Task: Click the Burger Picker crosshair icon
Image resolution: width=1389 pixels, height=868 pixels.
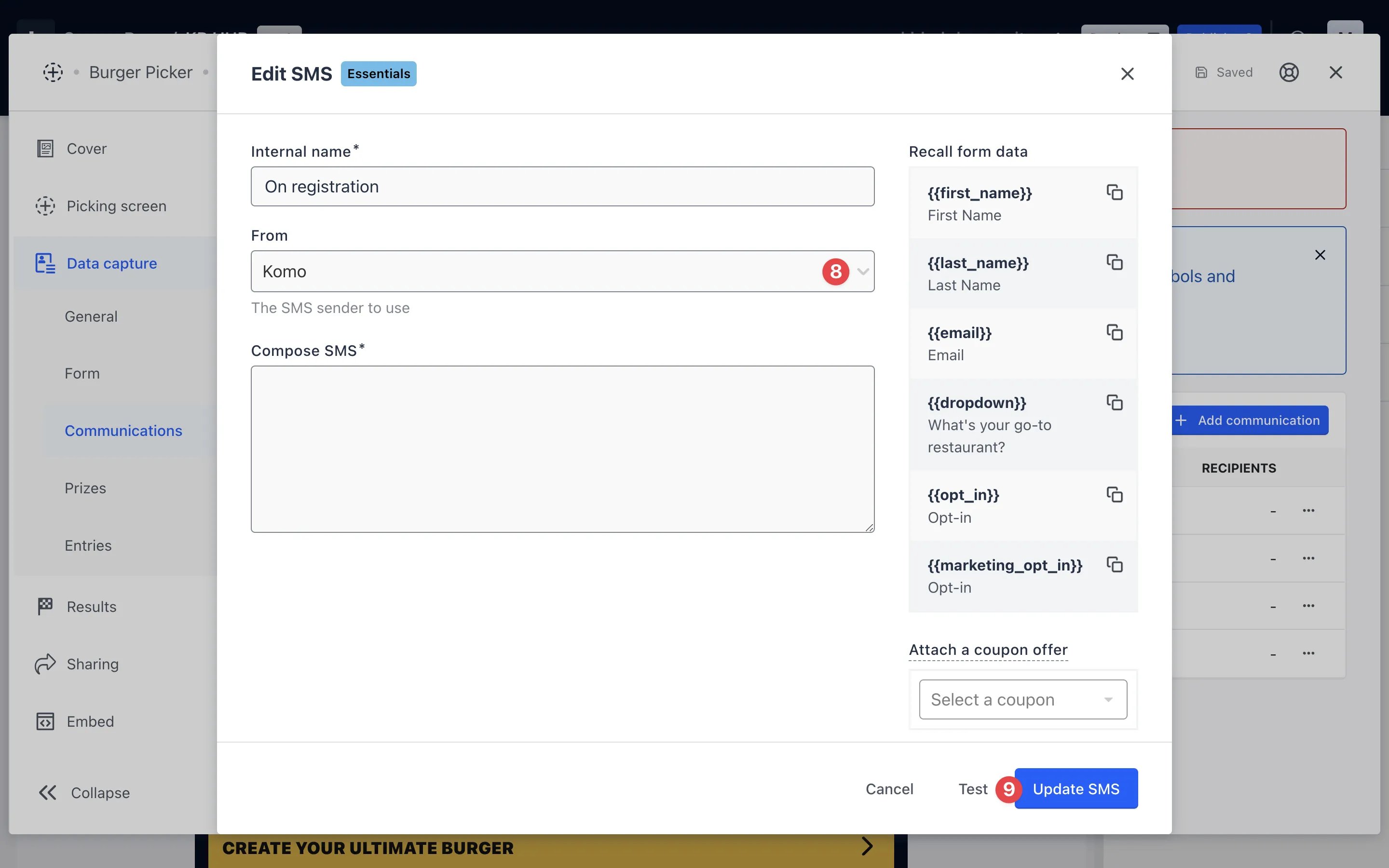Action: click(53, 72)
